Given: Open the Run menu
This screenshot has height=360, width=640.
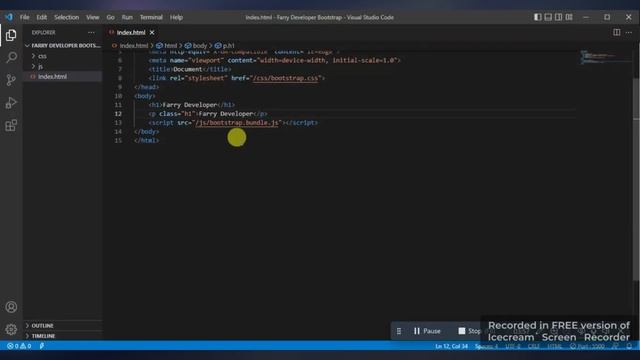Looking at the screenshot, I should pyautogui.click(x=127, y=17).
